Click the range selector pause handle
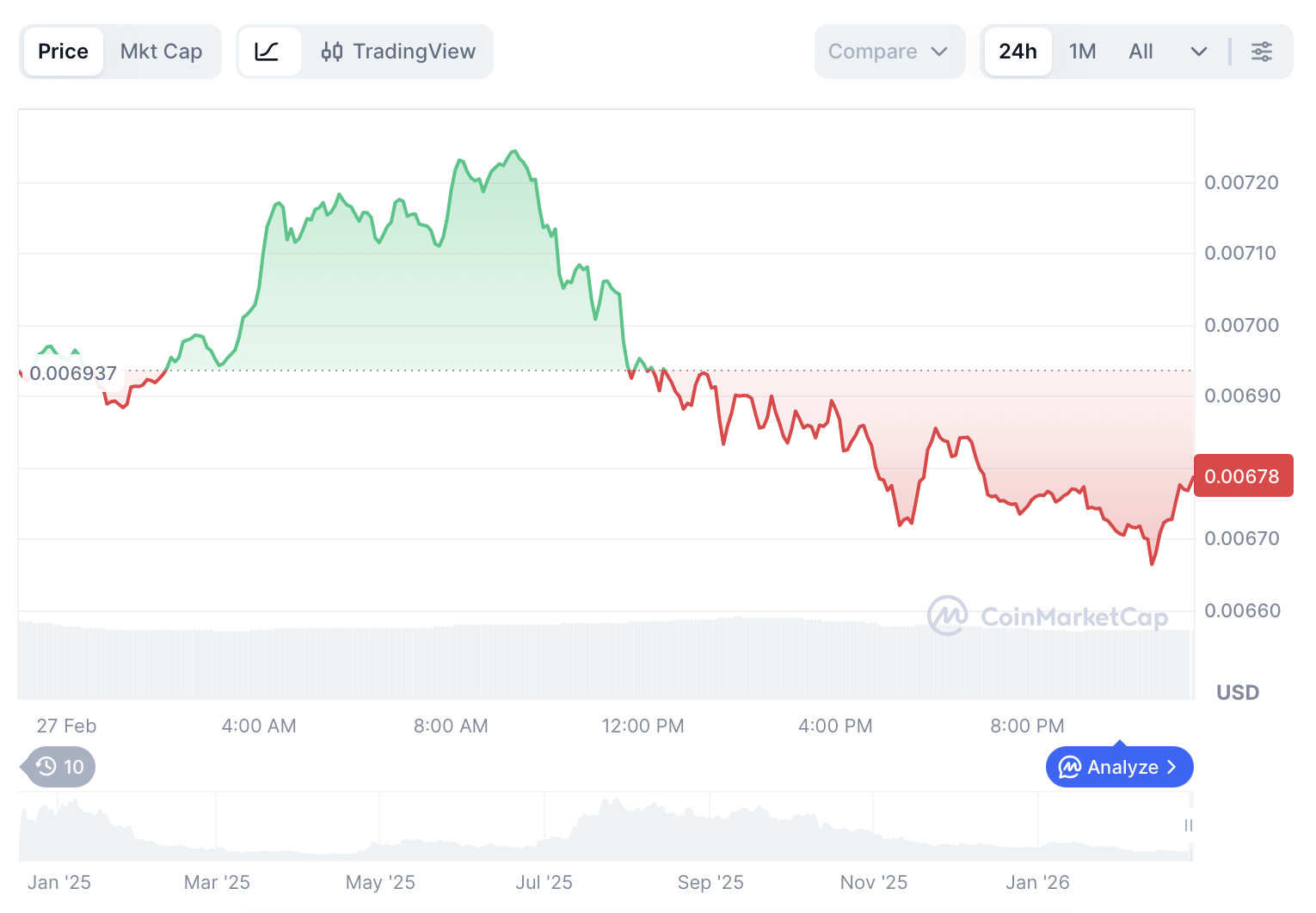 click(x=1189, y=825)
